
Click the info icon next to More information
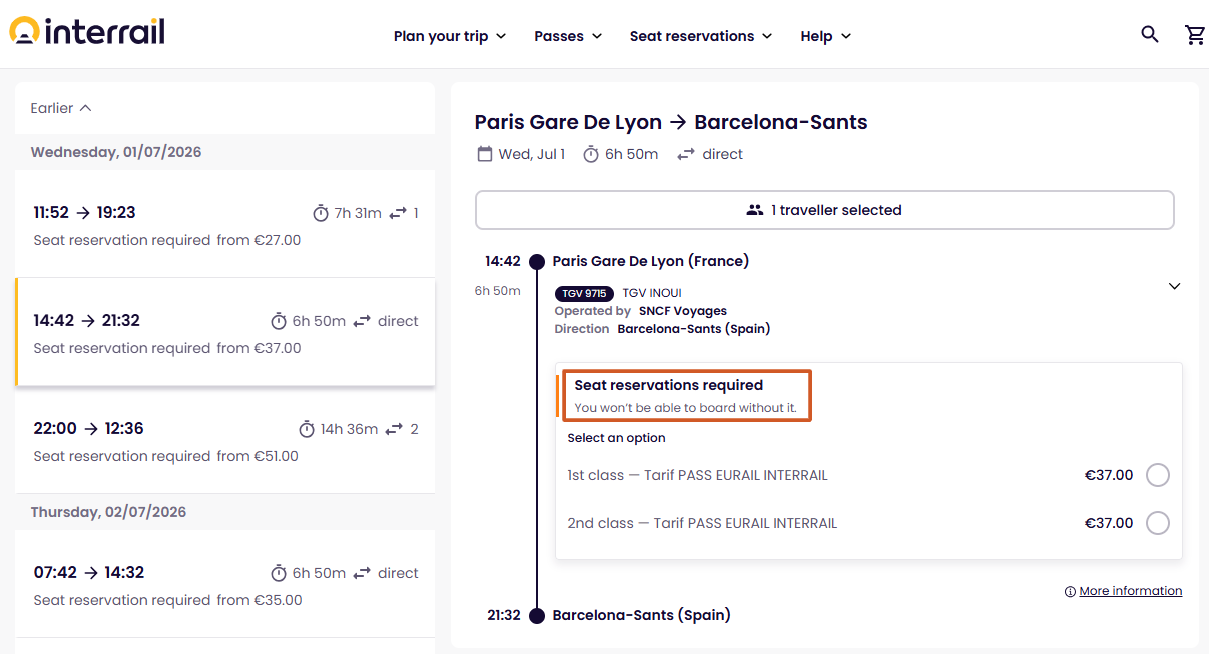(x=1070, y=591)
